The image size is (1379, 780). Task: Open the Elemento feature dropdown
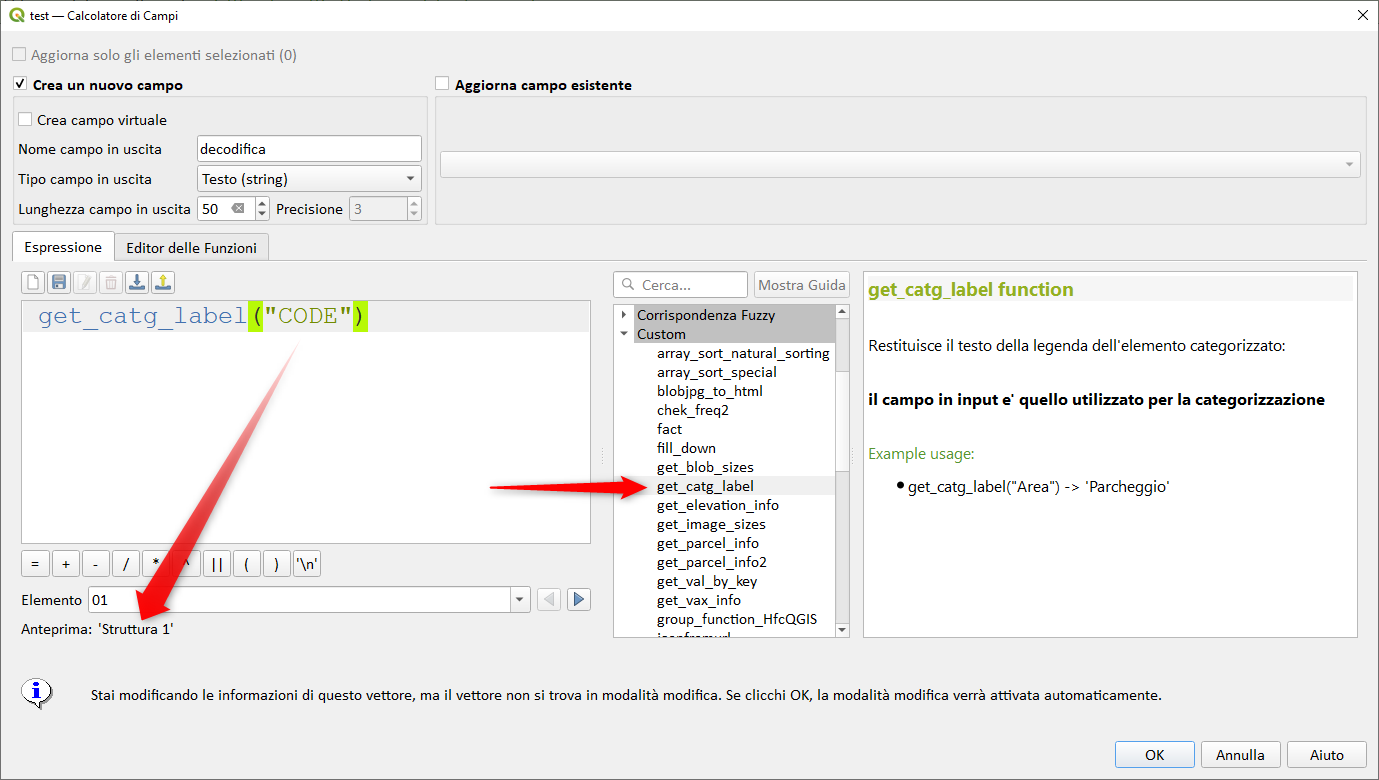[520, 600]
